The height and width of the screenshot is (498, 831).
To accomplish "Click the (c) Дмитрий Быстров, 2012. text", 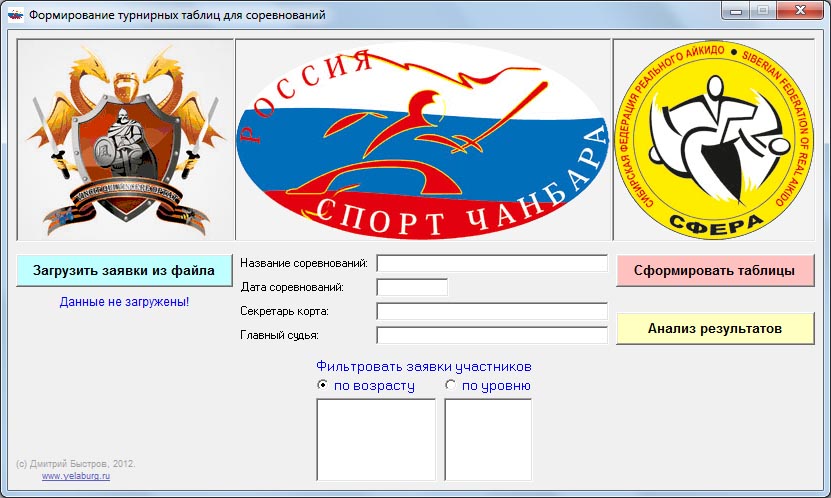I will pyautogui.click(x=76, y=464).
